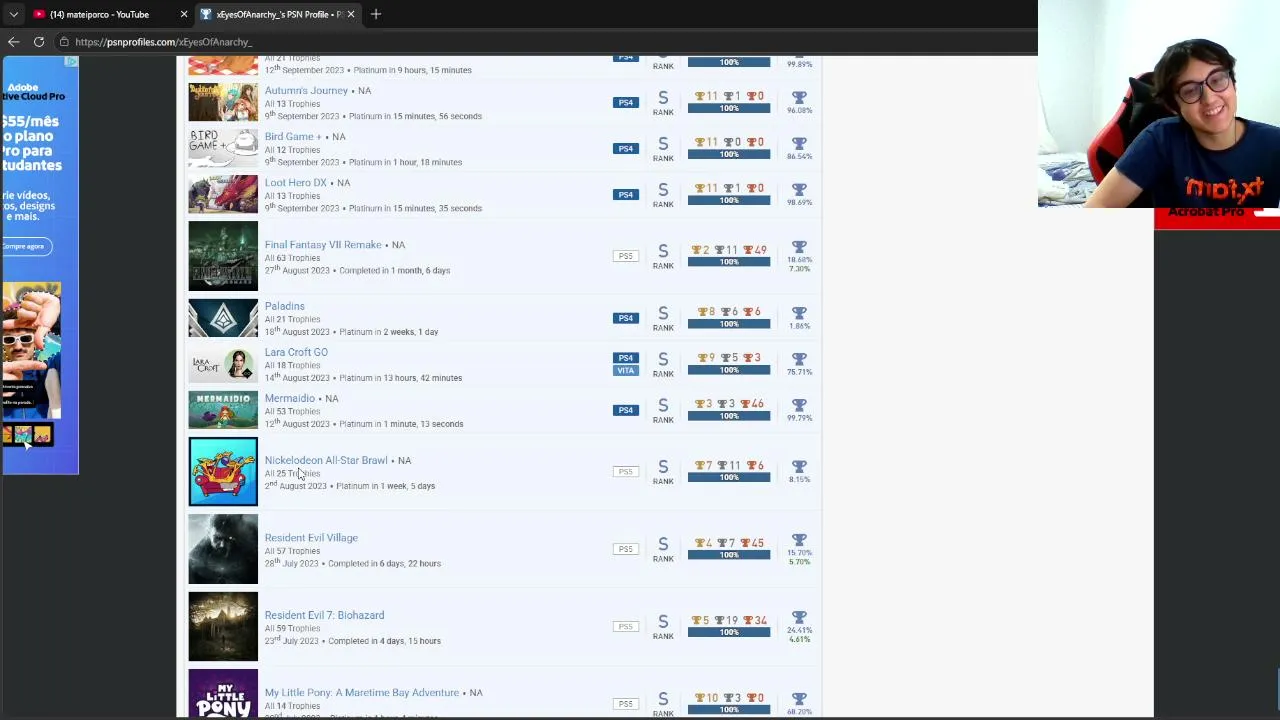Click the S rank badge on Resident Evil Village row
The image size is (1280, 720).
pyautogui.click(x=663, y=549)
